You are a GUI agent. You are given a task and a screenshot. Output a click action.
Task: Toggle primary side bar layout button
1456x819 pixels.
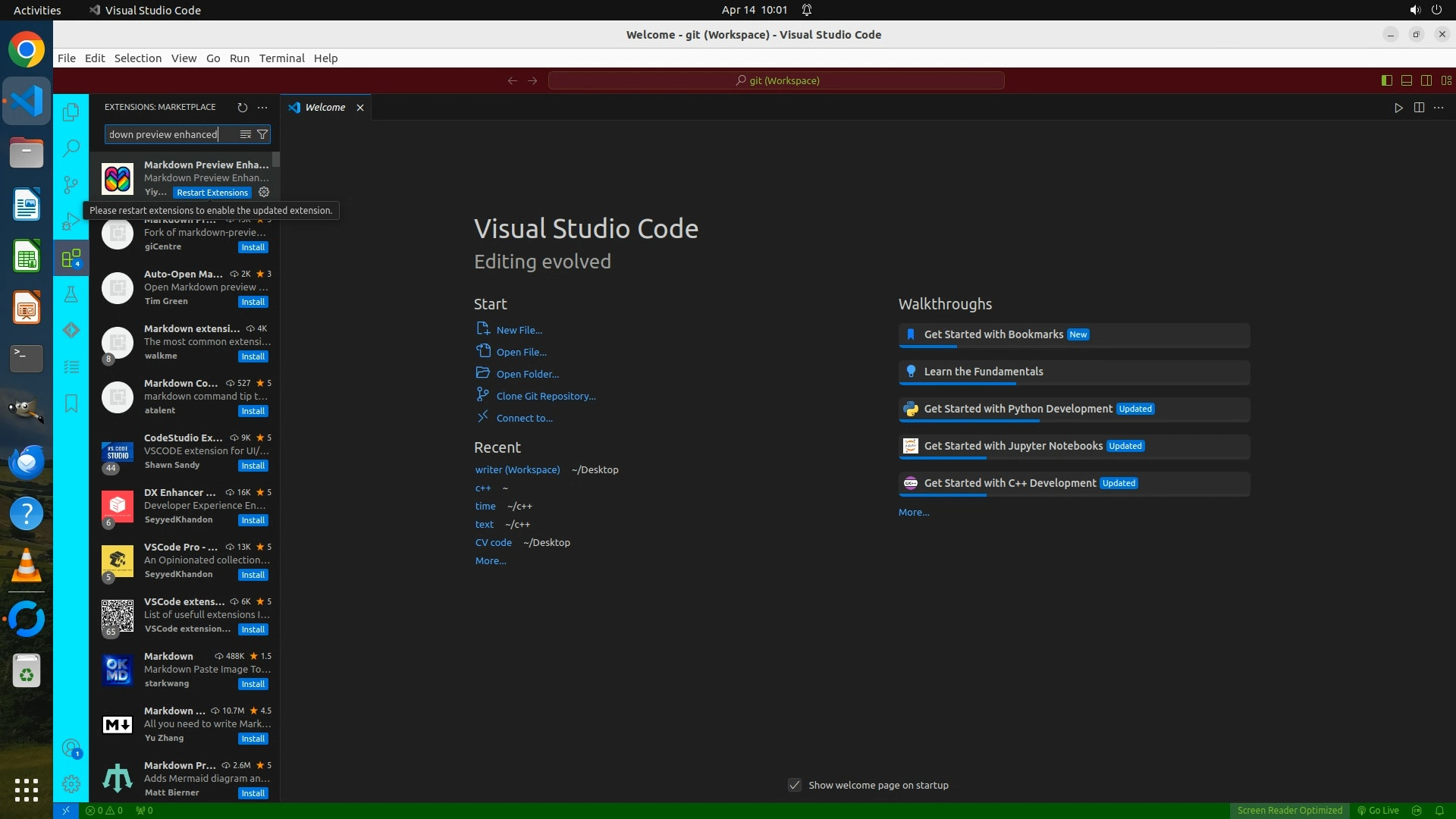click(x=1386, y=80)
